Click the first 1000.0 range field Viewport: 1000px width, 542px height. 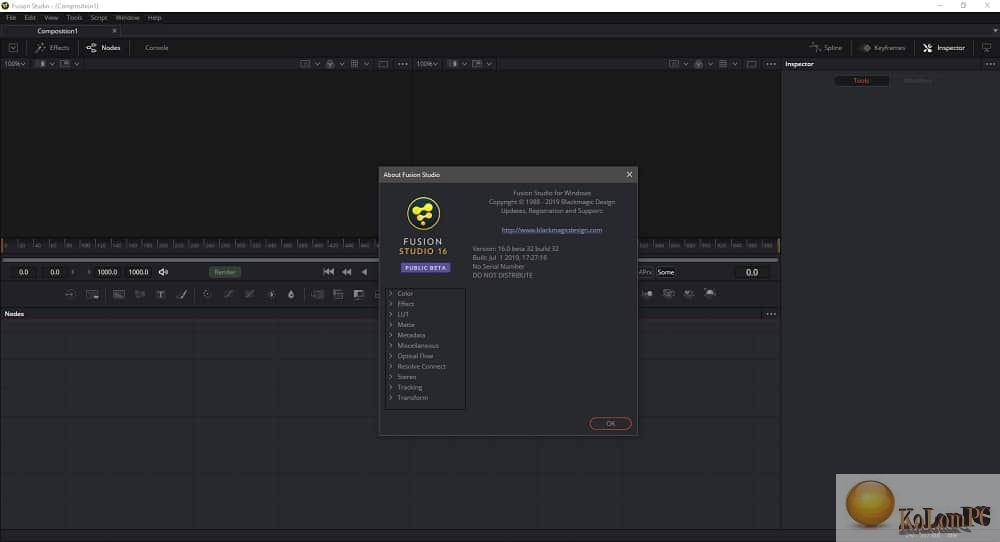(107, 272)
